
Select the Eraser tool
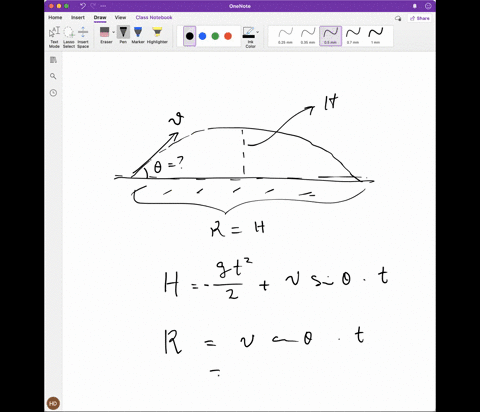[x=105, y=35]
